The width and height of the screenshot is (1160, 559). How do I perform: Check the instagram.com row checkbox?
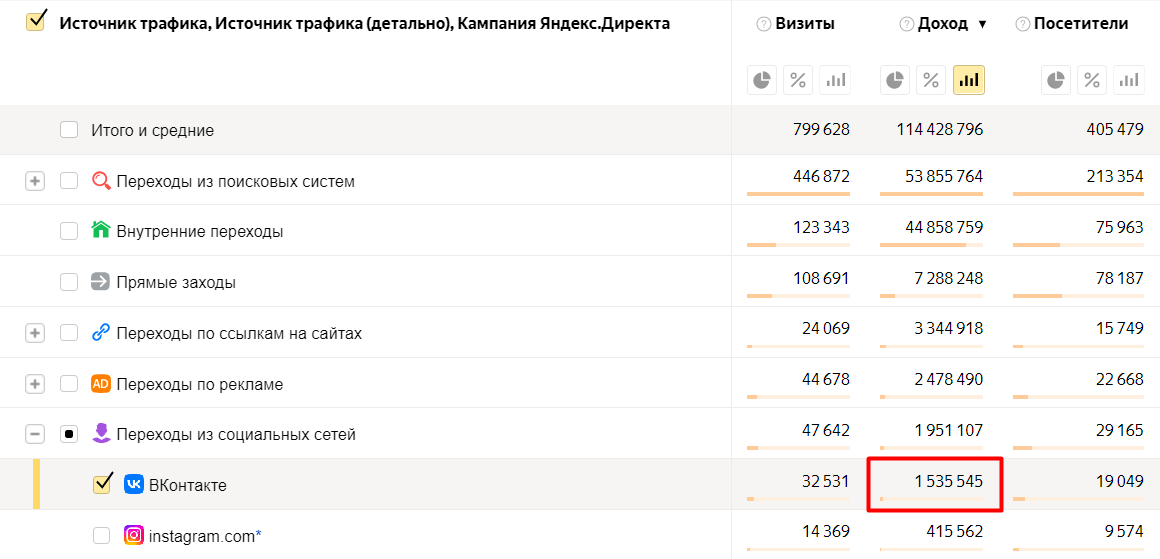pyautogui.click(x=102, y=536)
